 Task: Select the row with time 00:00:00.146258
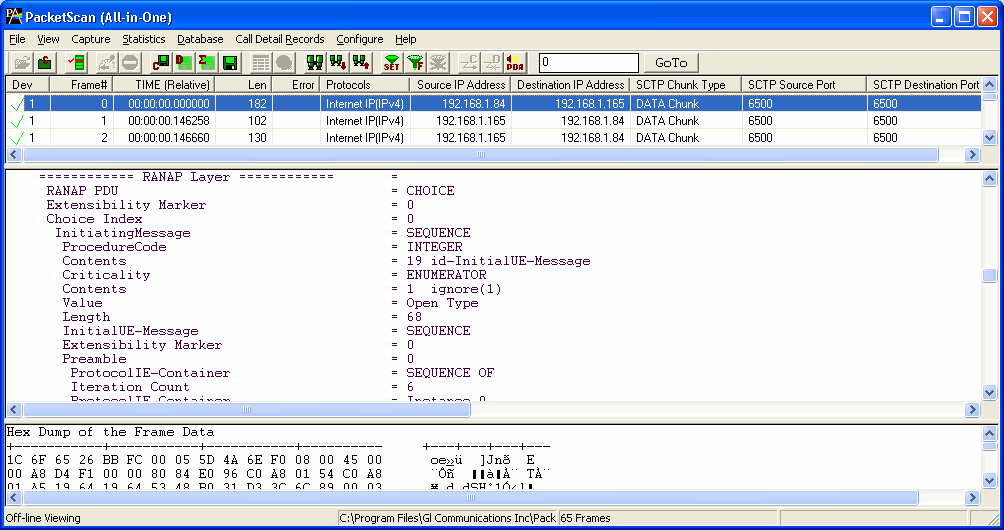click(x=493, y=120)
